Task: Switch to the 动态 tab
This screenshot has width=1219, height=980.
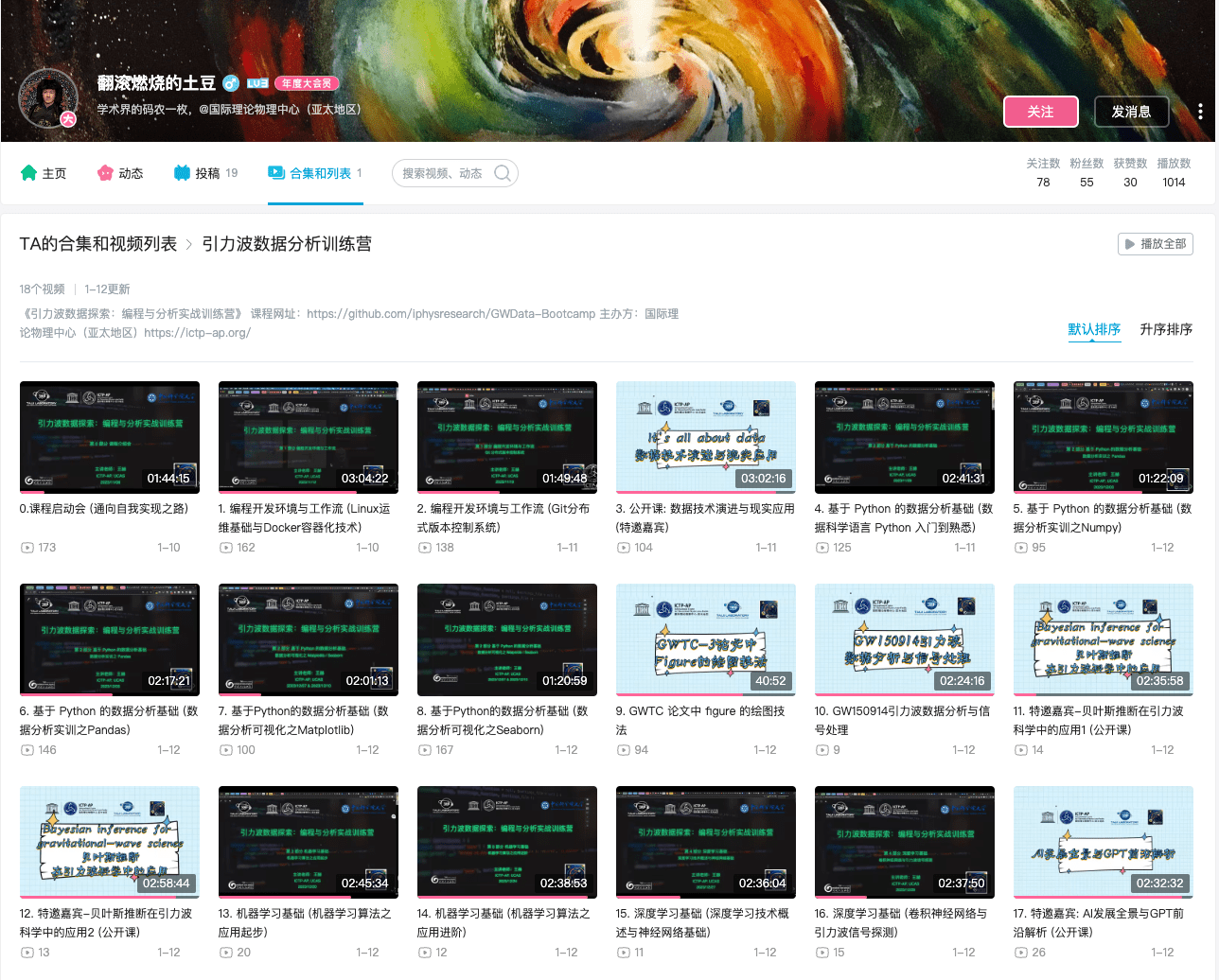Action: [x=120, y=173]
